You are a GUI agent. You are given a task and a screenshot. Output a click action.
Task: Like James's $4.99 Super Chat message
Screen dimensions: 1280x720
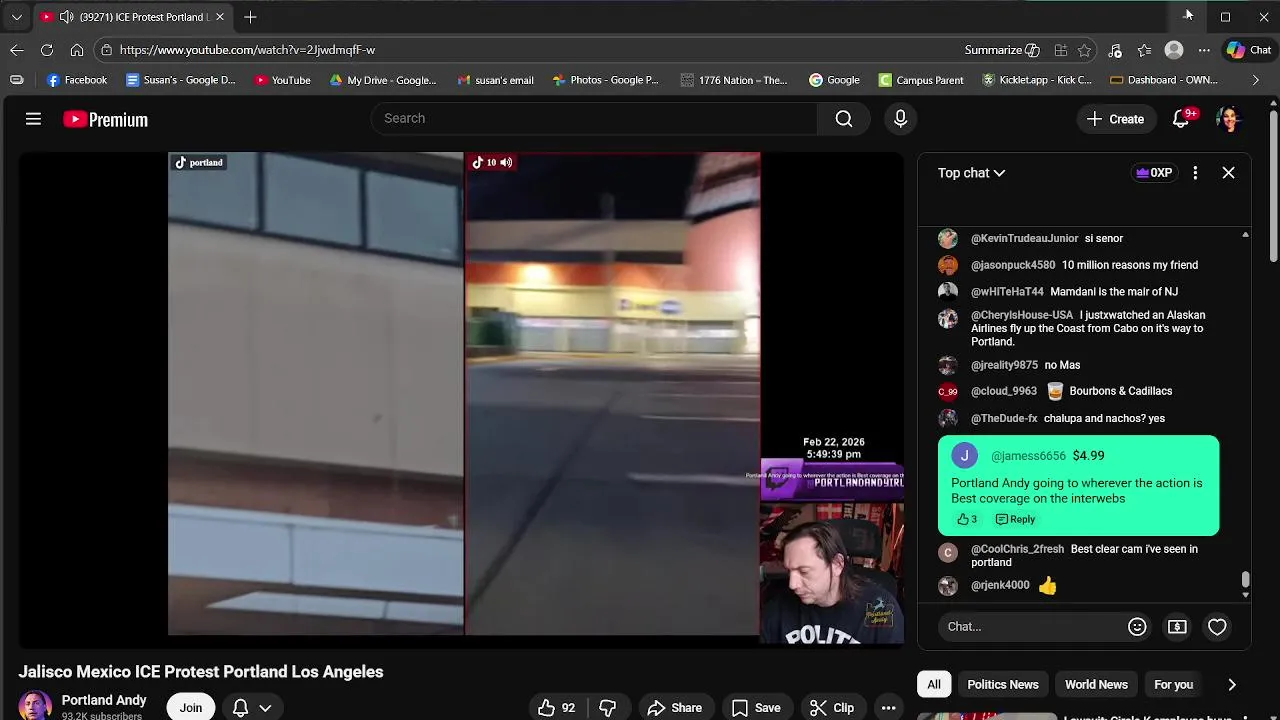[x=966, y=519]
